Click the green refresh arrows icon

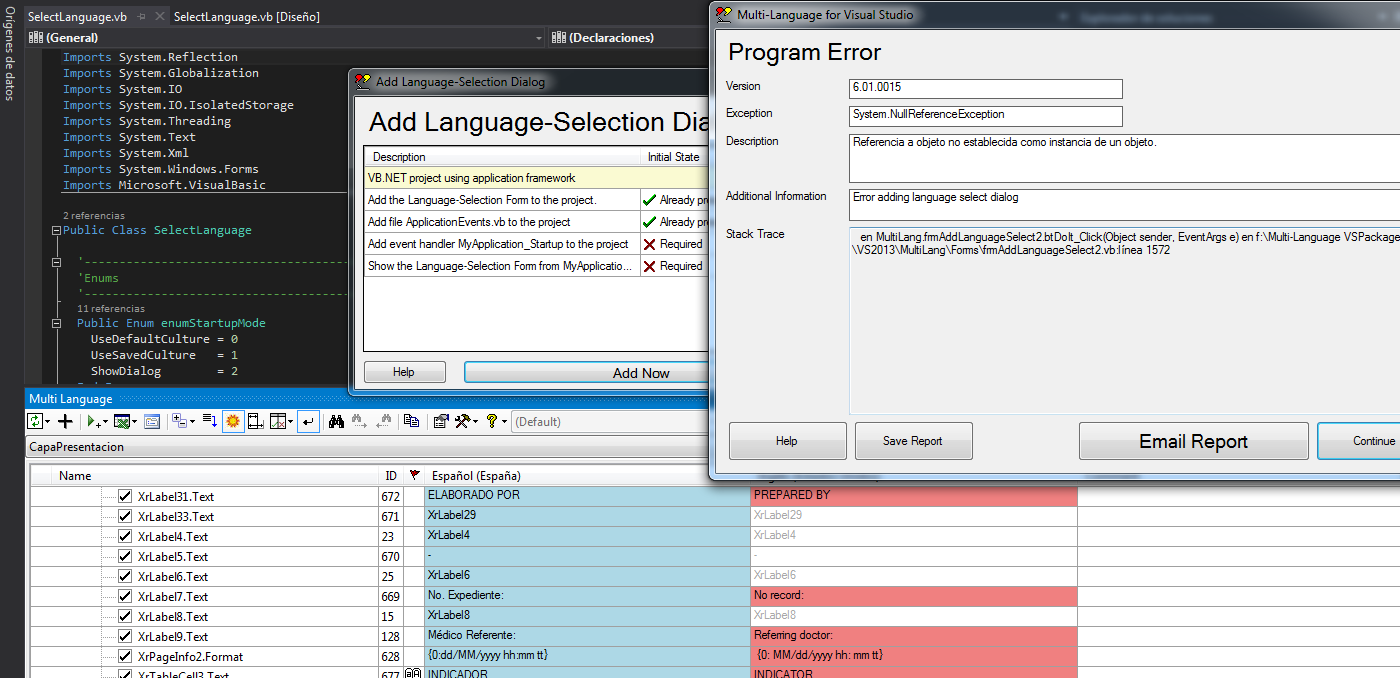click(34, 422)
